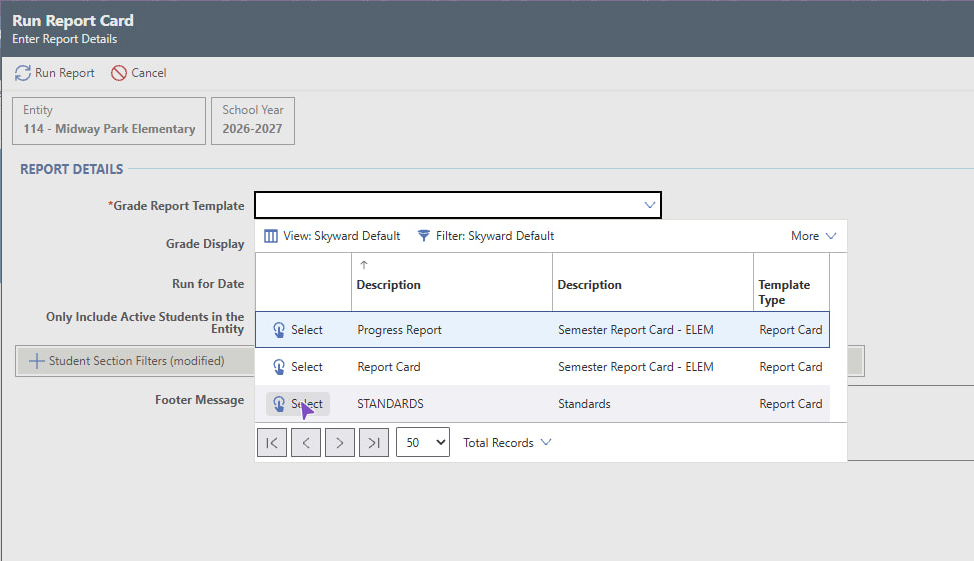Click the STANDARDS cell
The image size is (974, 561).
tap(390, 404)
